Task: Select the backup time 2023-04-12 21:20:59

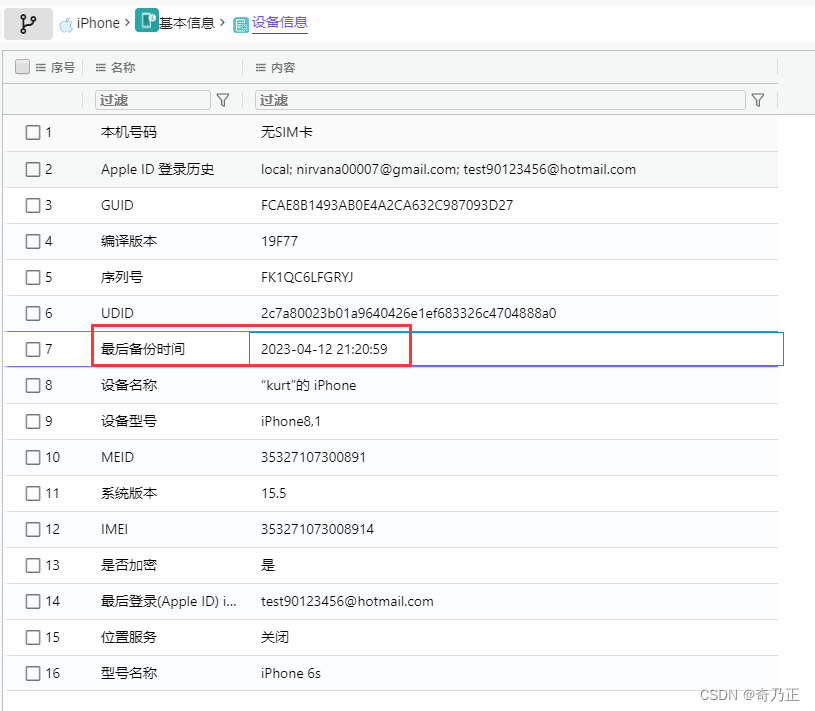Action: pyautogui.click(x=324, y=349)
